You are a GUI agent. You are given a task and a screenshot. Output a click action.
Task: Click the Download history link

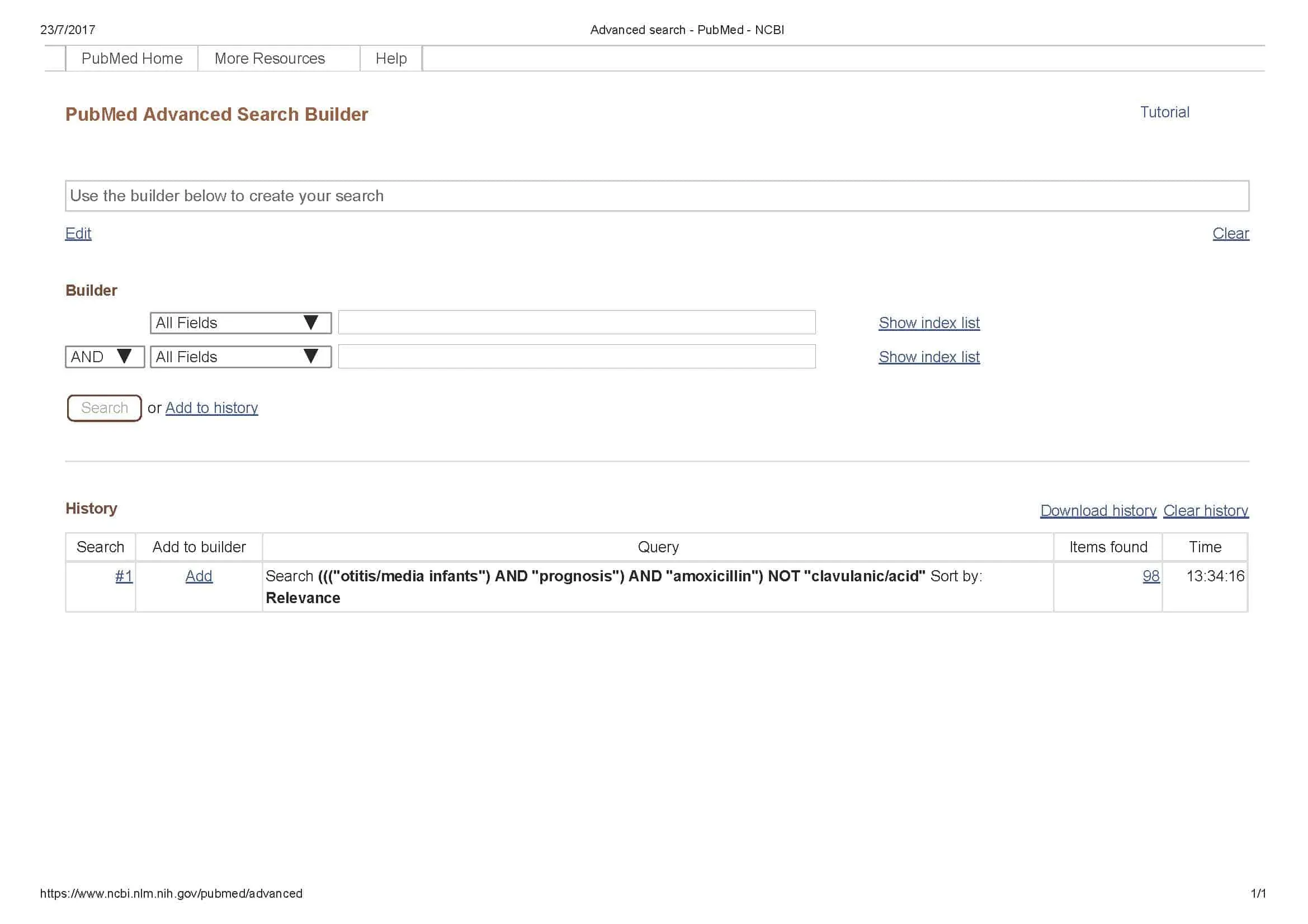point(1098,511)
